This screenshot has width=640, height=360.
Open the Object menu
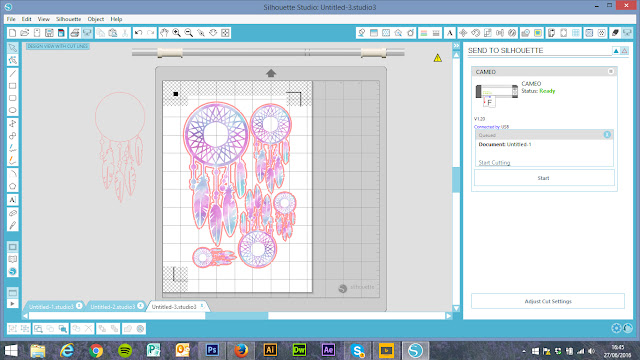pyautogui.click(x=96, y=19)
